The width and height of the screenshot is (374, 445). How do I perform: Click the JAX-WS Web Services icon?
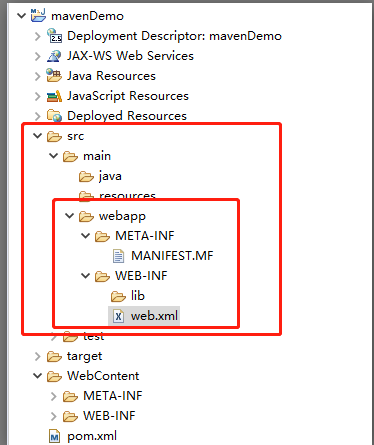point(54,56)
